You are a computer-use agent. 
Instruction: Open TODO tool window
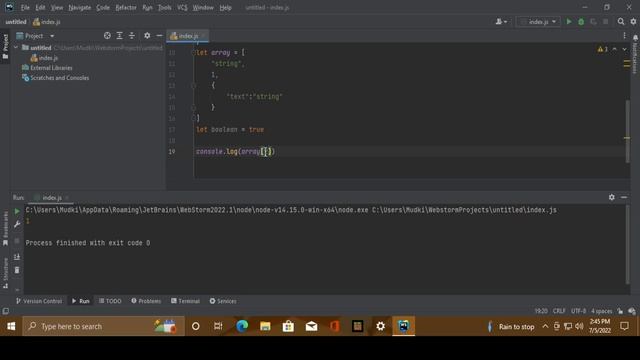point(110,301)
